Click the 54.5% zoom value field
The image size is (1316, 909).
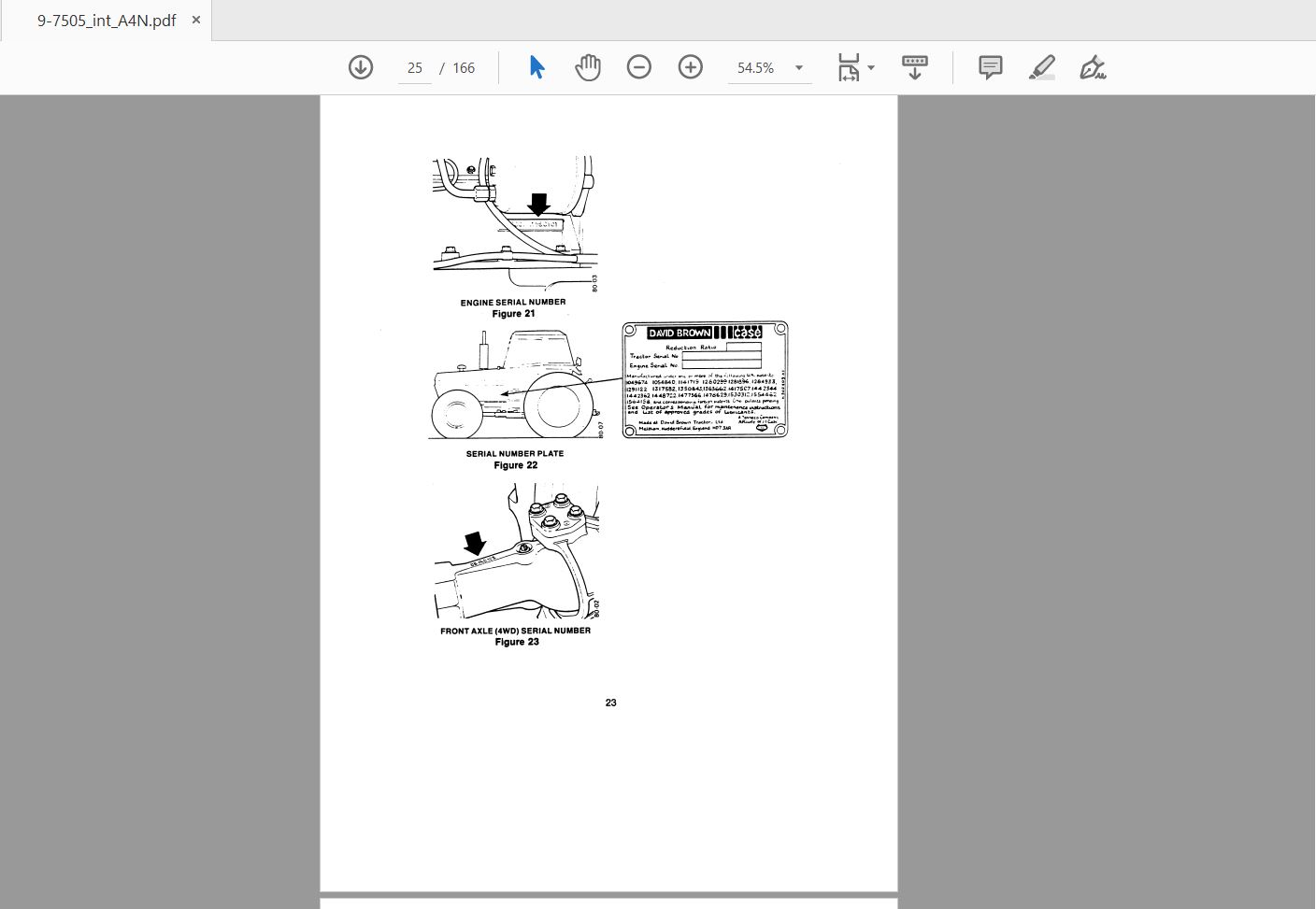coord(756,68)
